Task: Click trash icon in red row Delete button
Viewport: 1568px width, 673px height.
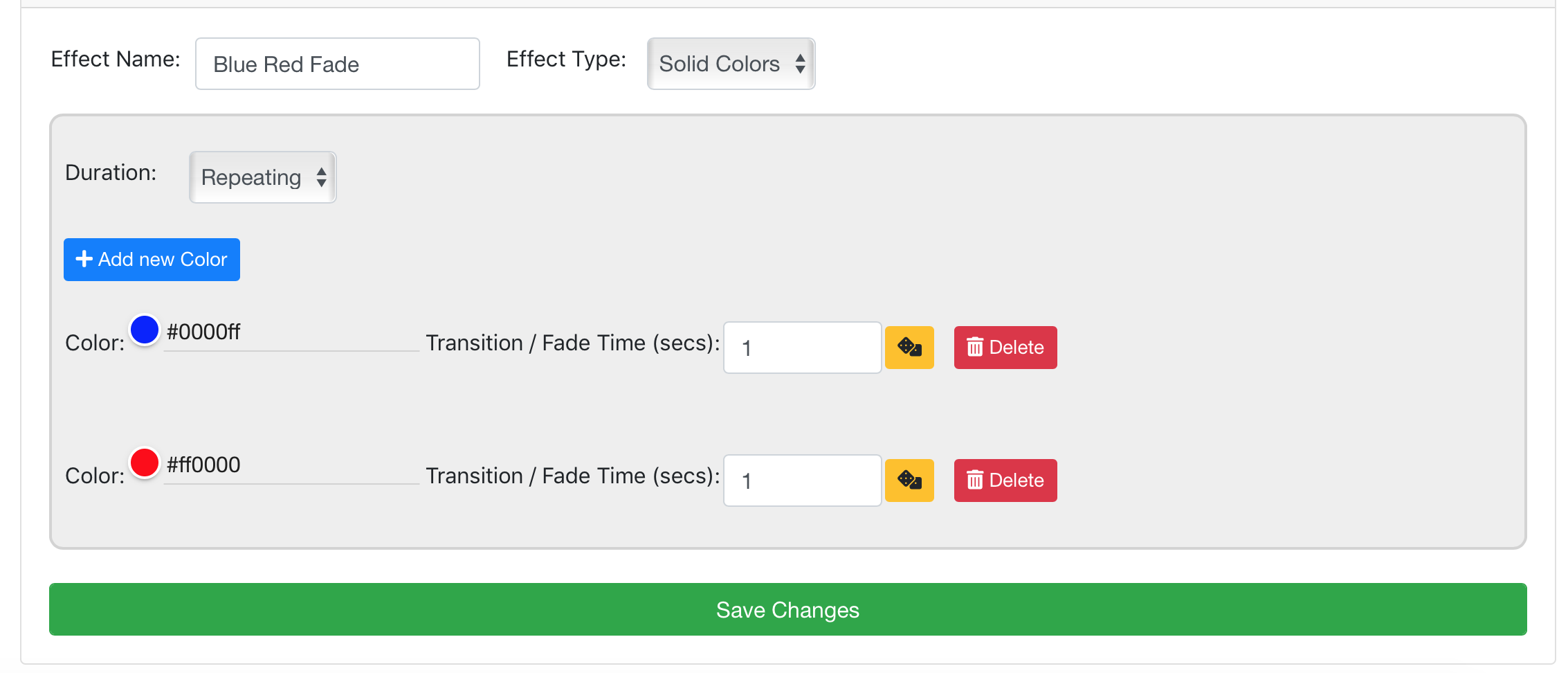Action: pyautogui.click(x=974, y=480)
